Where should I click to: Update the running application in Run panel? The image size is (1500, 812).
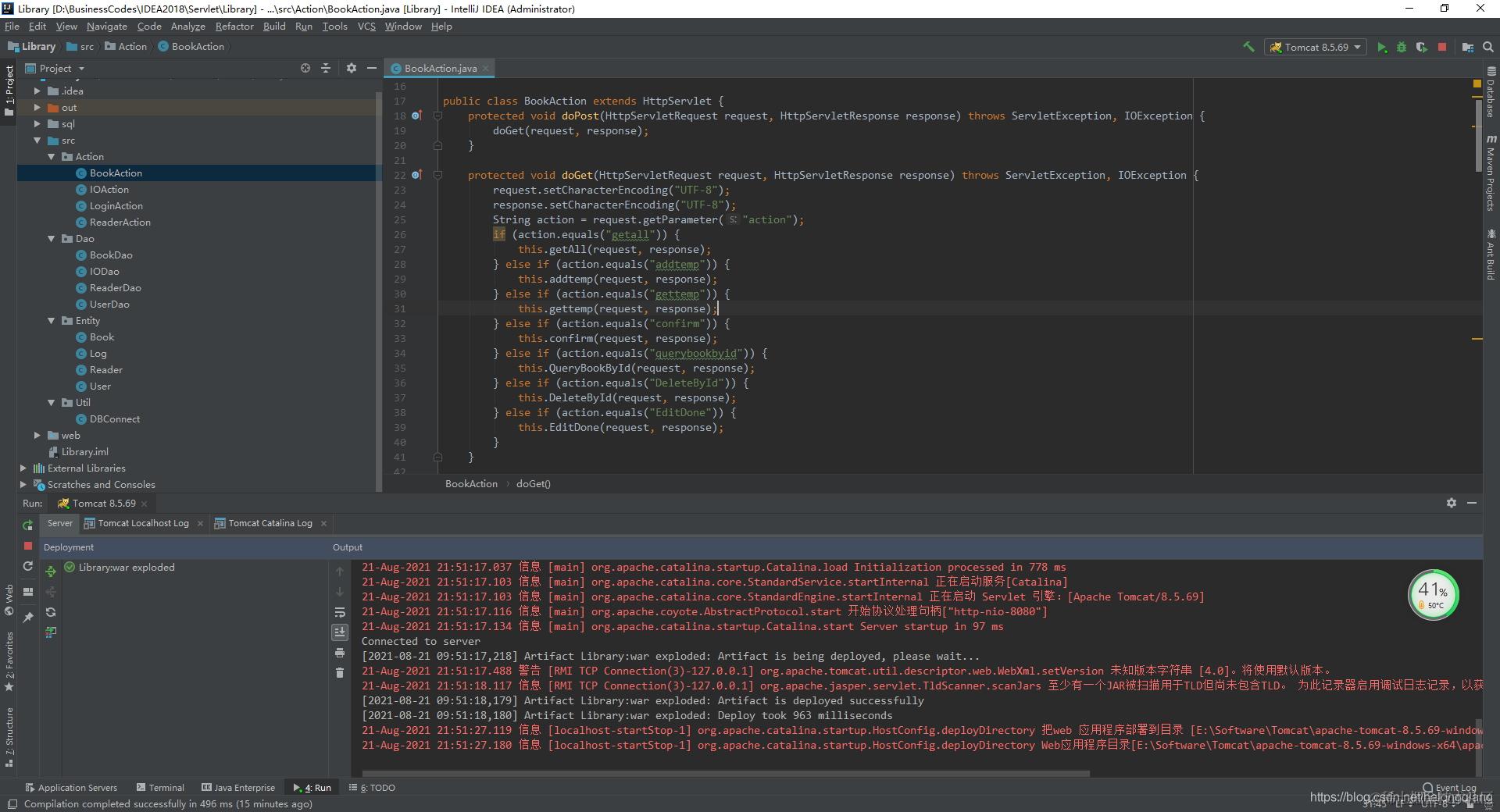click(28, 566)
